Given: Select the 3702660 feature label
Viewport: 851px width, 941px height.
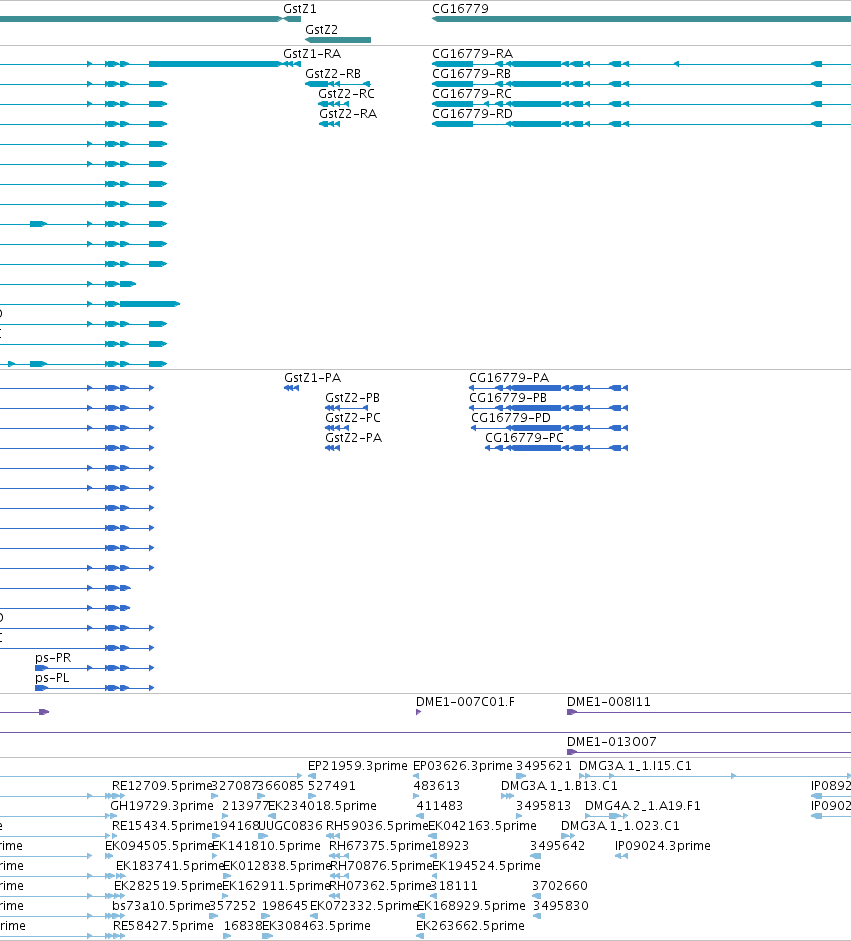Looking at the screenshot, I should 560,886.
